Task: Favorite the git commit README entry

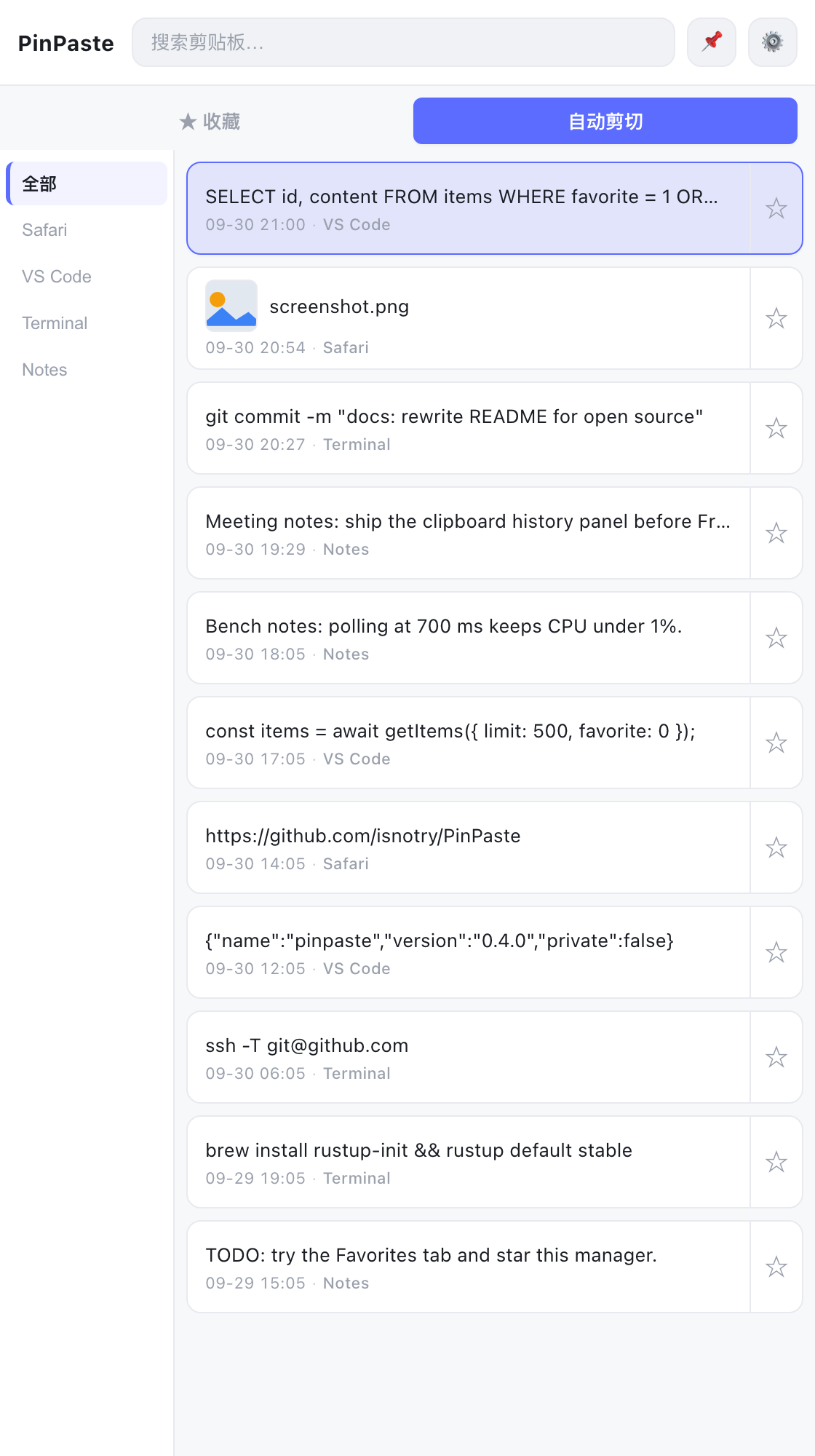Action: click(x=776, y=428)
